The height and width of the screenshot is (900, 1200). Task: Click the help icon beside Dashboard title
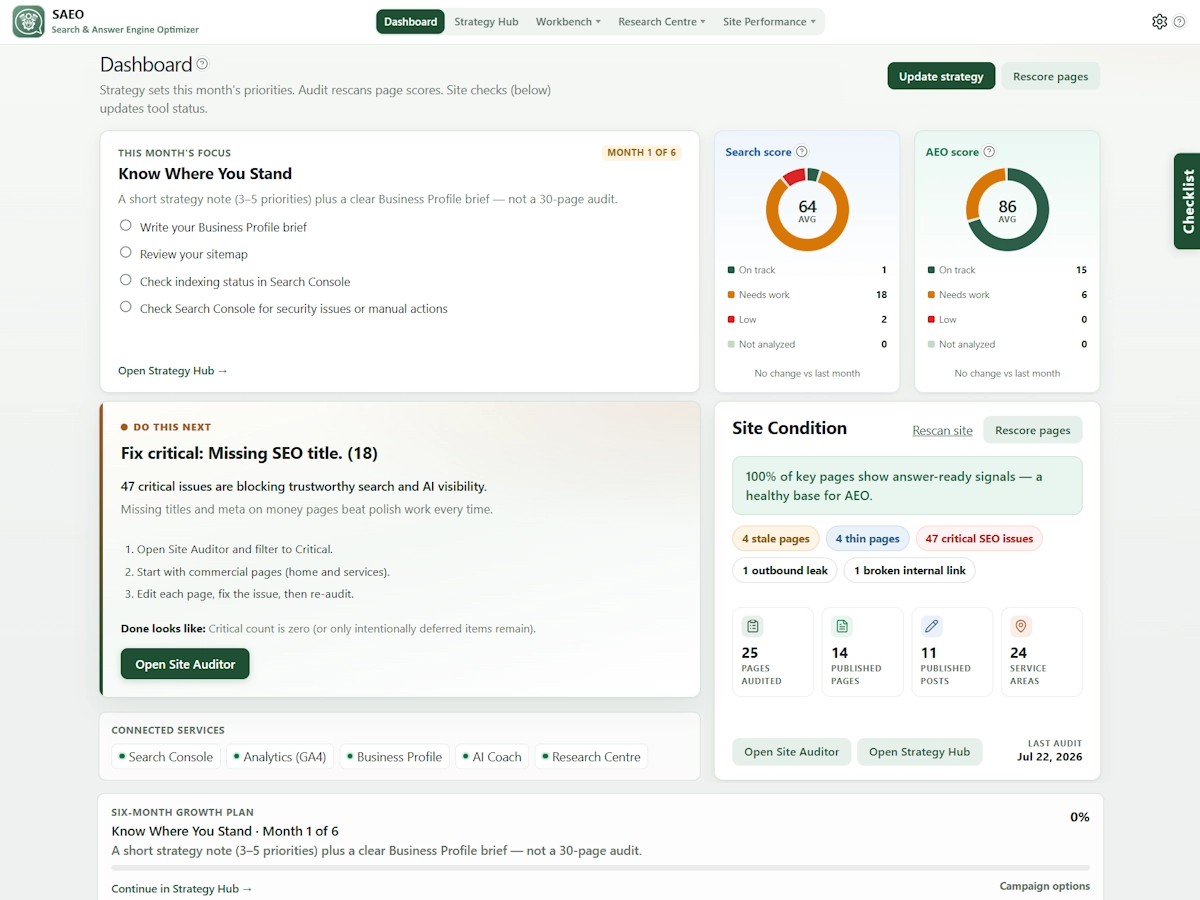202,64
